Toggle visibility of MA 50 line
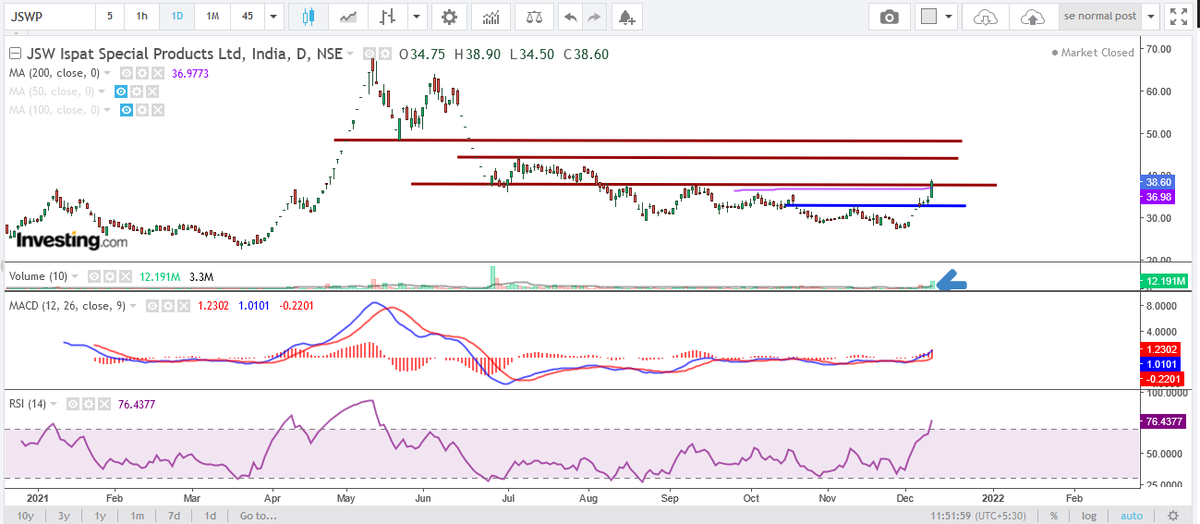This screenshot has height=524, width=1200. point(120,91)
